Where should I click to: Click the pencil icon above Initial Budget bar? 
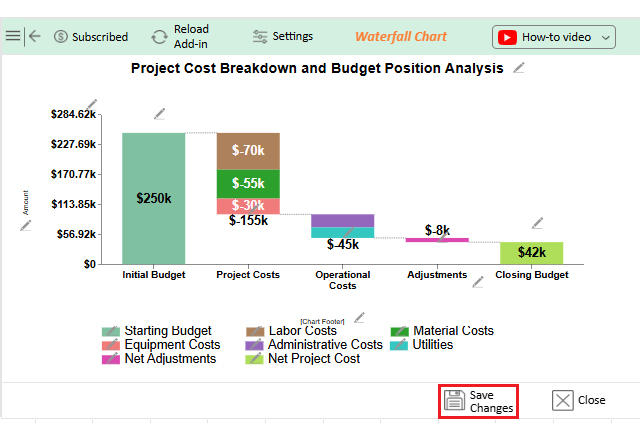159,114
